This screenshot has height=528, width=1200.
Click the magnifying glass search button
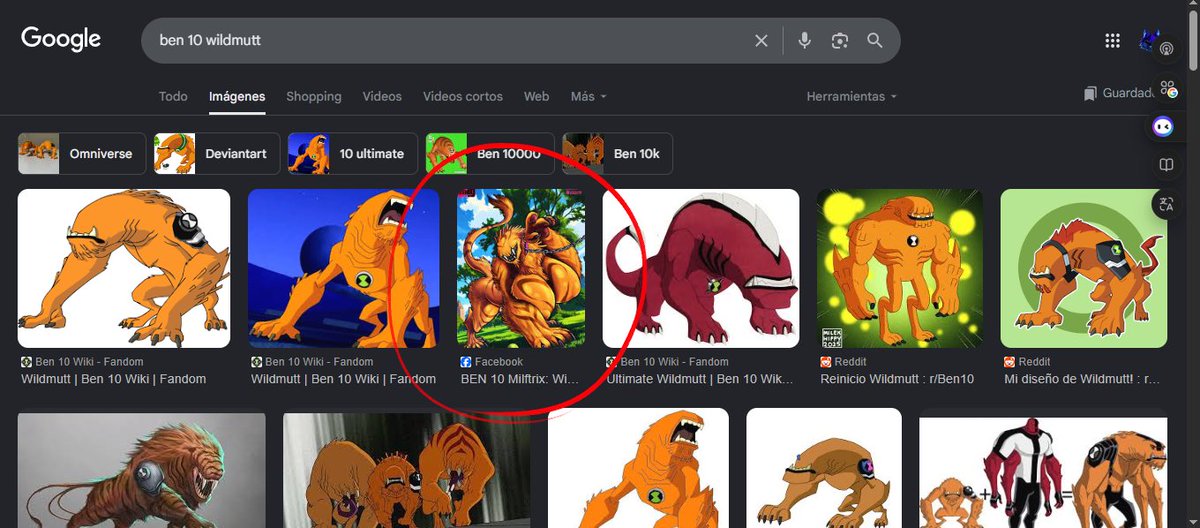(875, 41)
